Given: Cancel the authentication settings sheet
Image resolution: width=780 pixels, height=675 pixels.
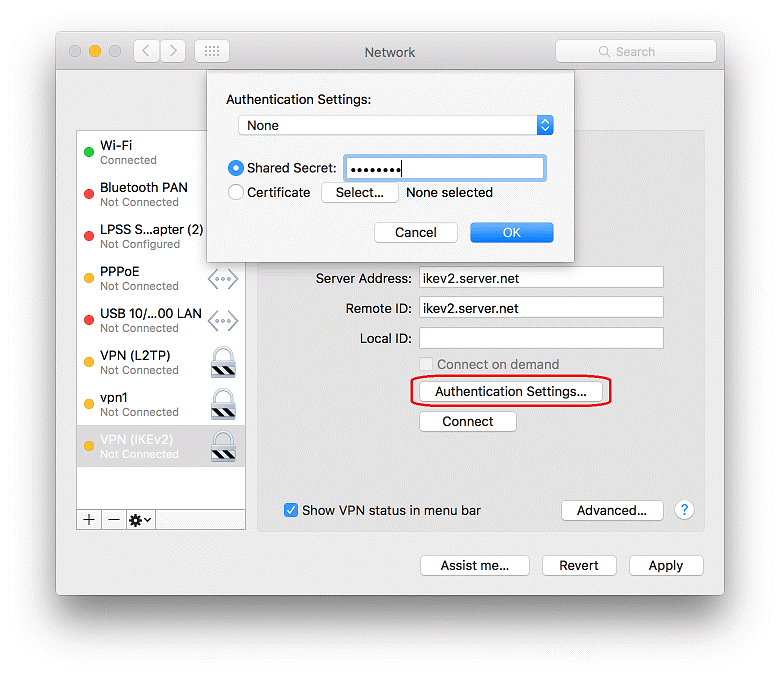Looking at the screenshot, I should (x=416, y=232).
